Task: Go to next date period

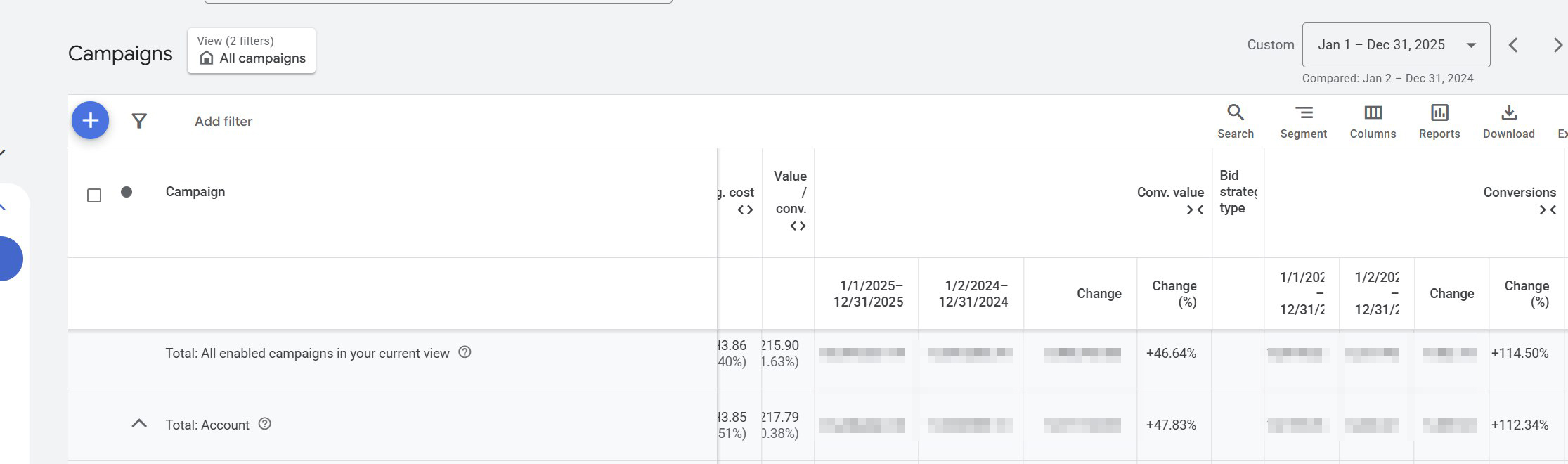Action: click(1557, 46)
